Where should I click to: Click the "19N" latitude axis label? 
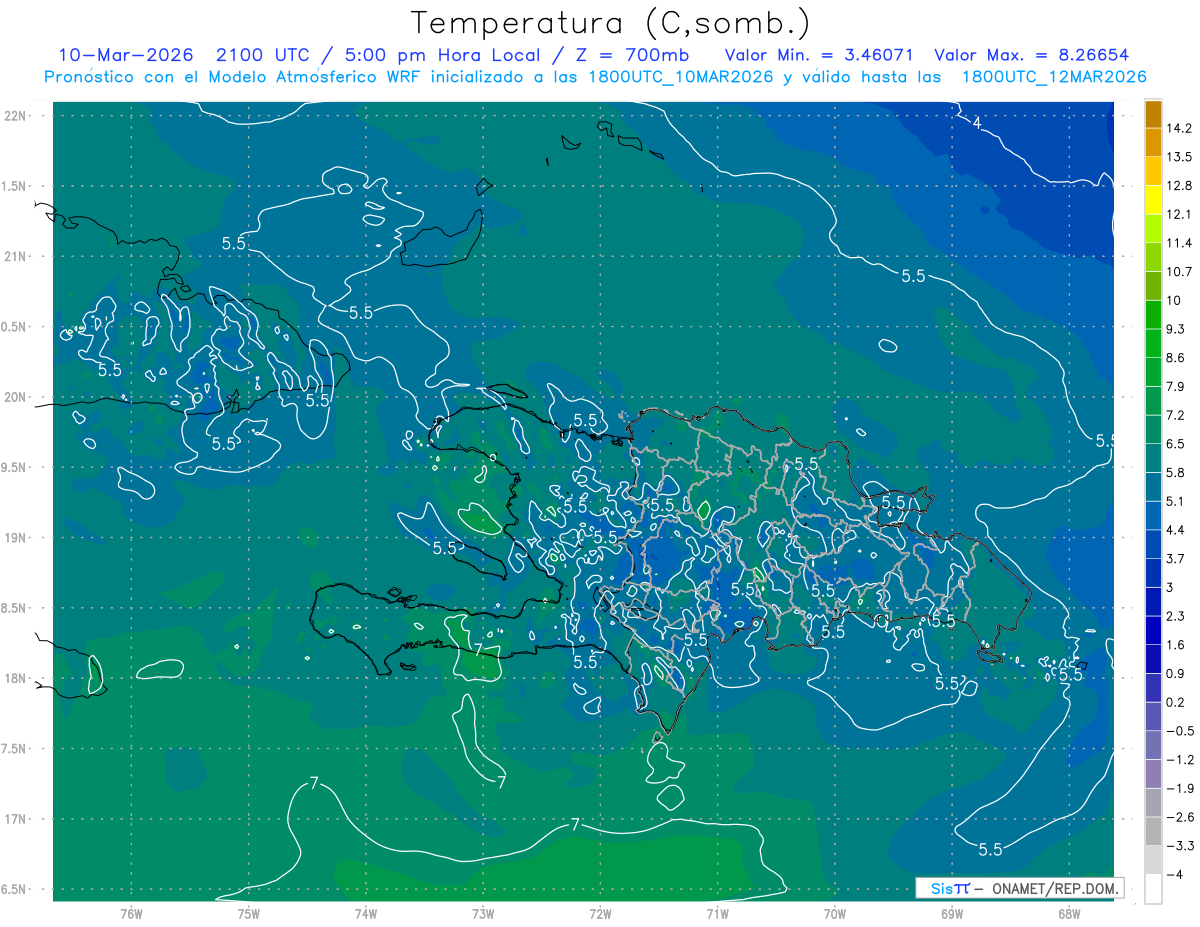15,538
